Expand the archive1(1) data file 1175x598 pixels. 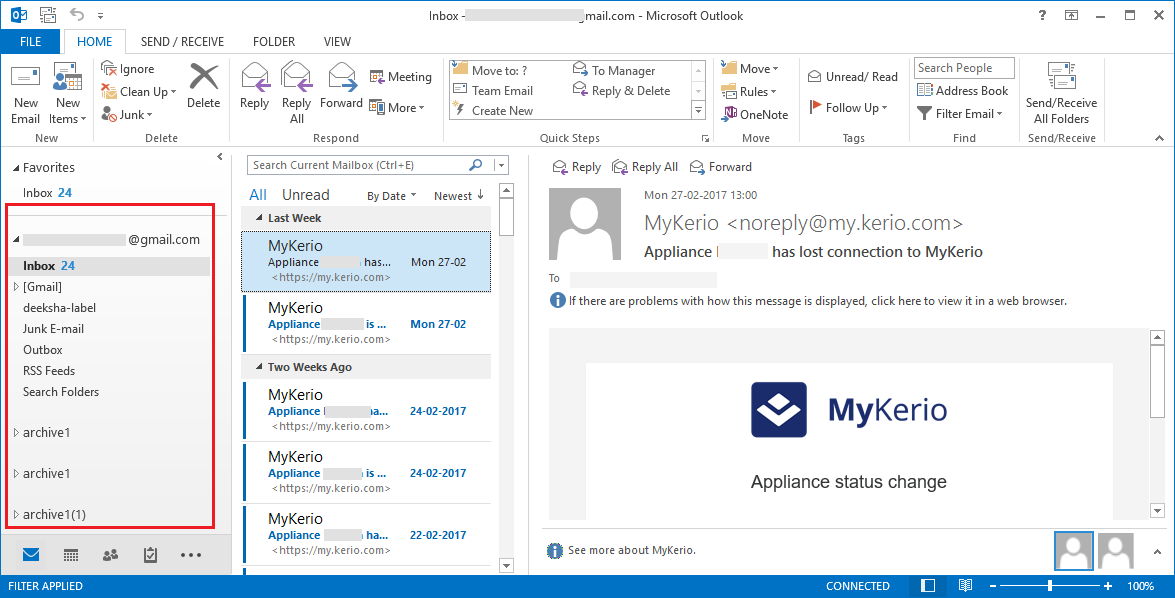16,514
